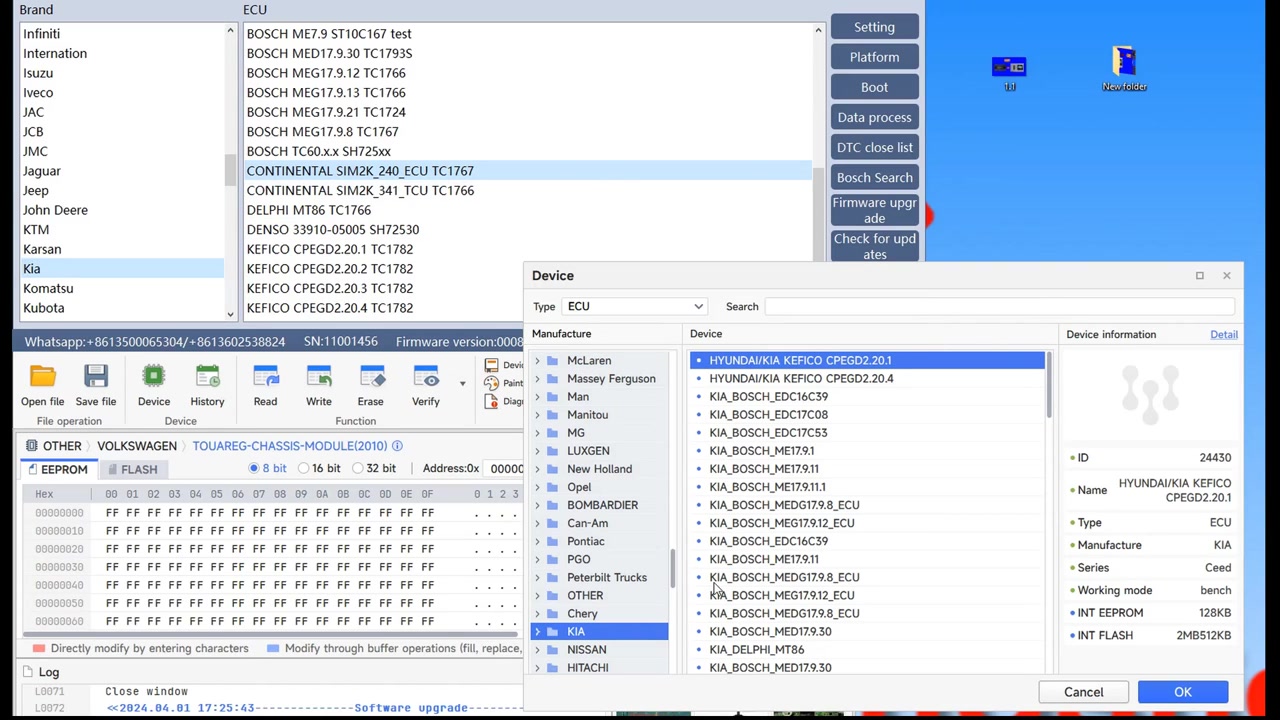Click the Erase function icon

click(x=370, y=377)
